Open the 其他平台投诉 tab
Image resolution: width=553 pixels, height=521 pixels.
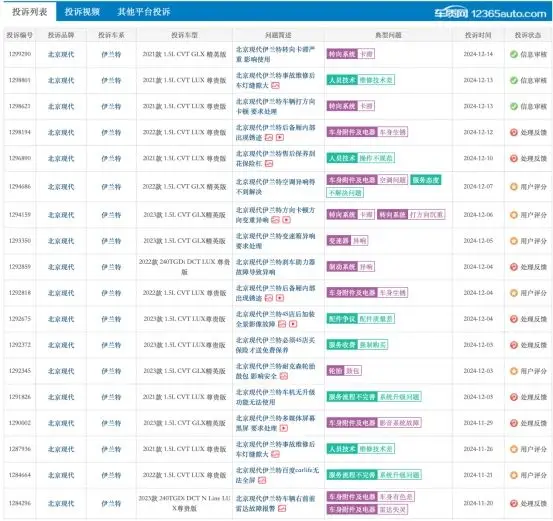point(144,12)
